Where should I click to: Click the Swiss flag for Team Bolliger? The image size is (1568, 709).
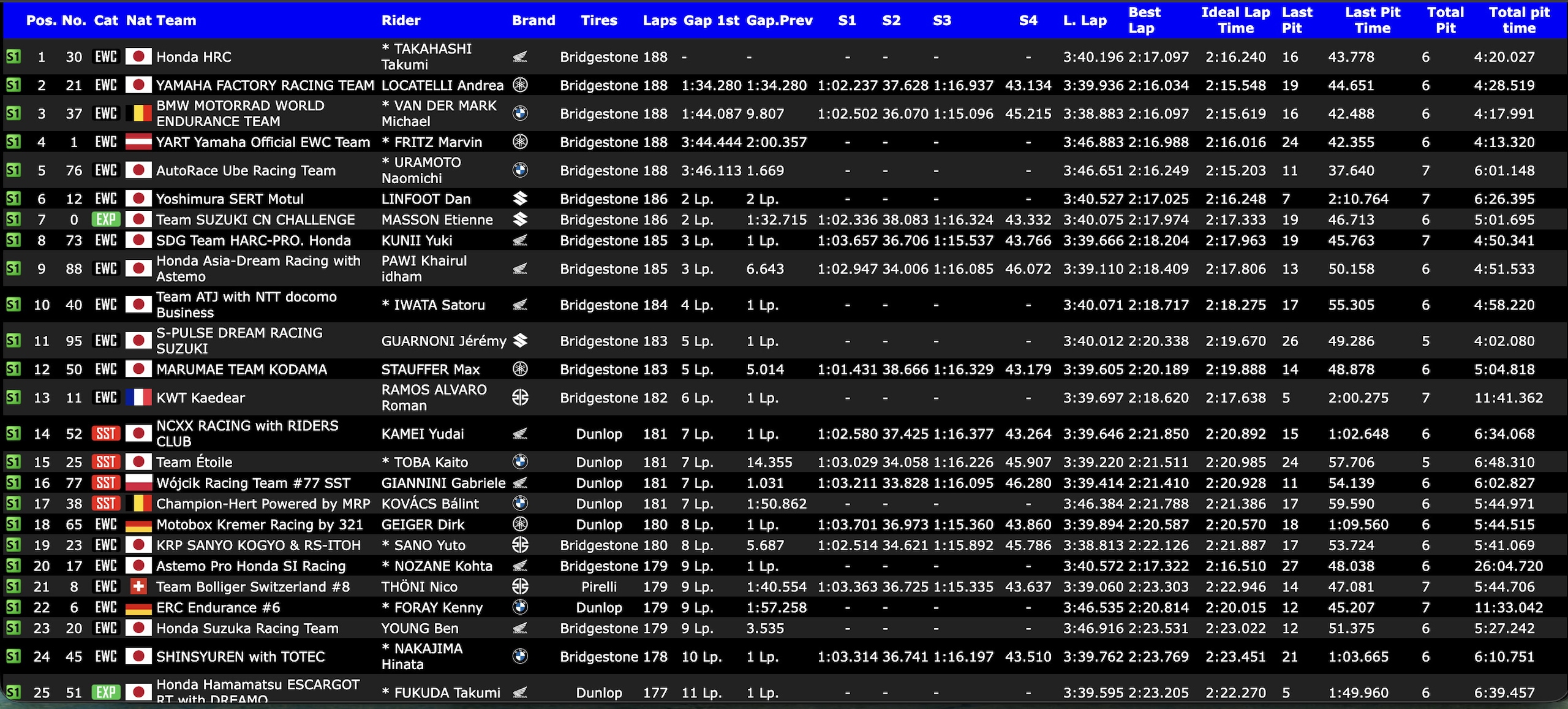(x=138, y=586)
